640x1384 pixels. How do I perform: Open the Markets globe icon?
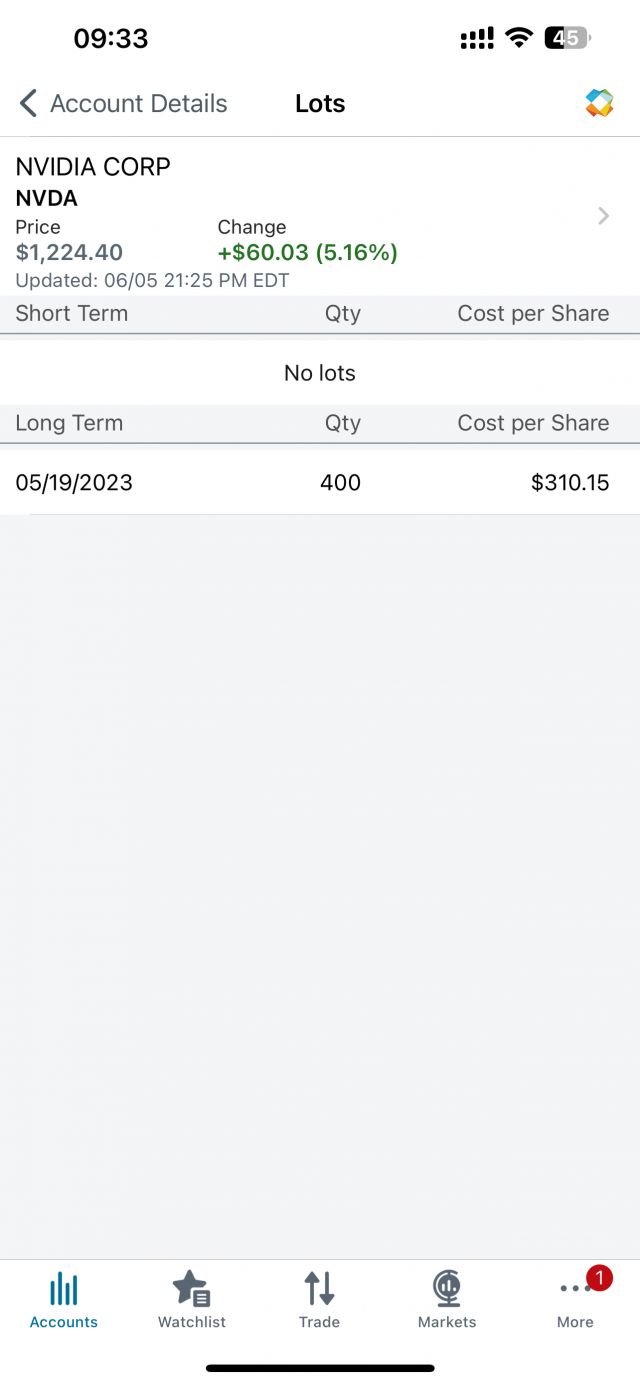pyautogui.click(x=447, y=1289)
